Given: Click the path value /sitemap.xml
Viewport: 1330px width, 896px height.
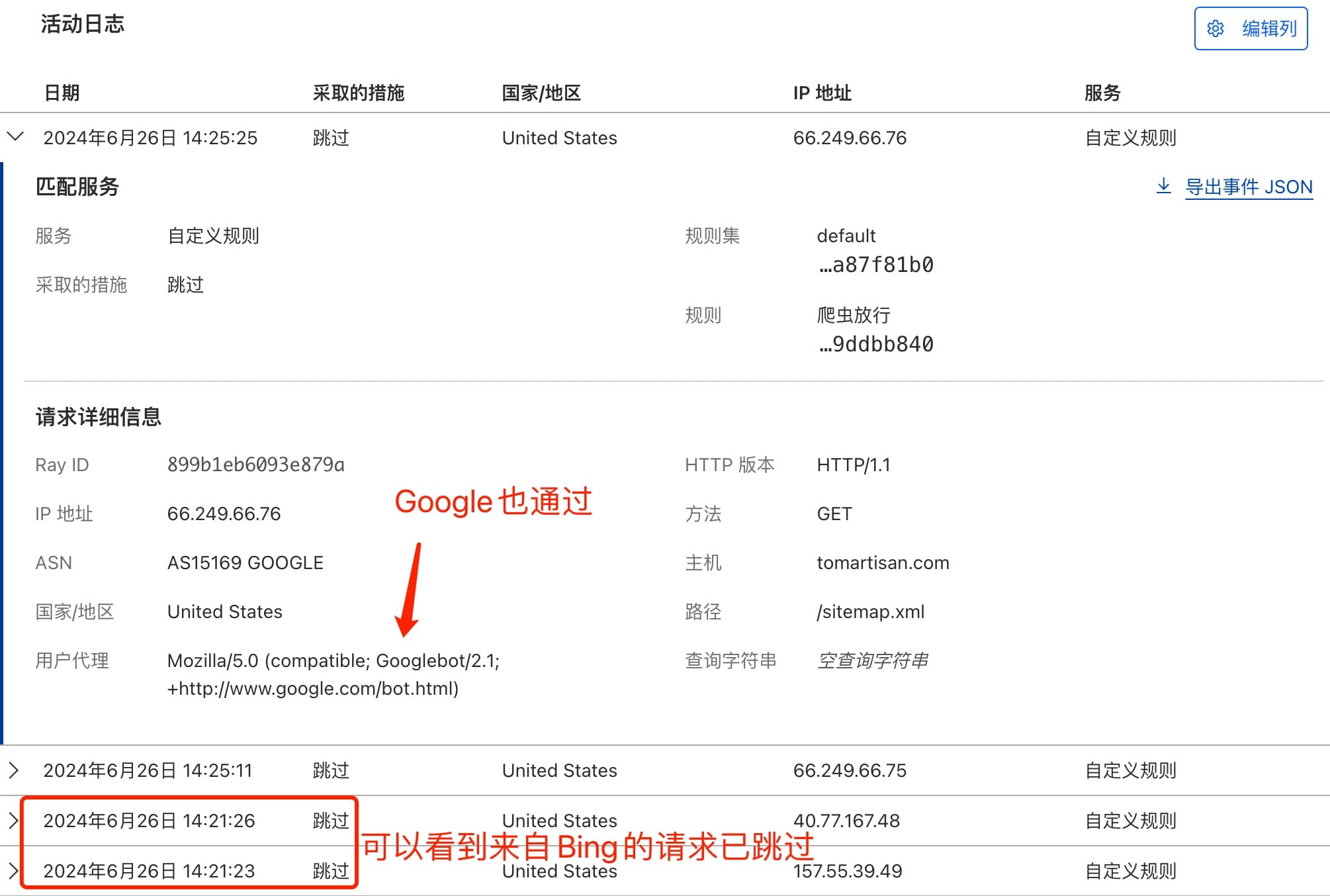Looking at the screenshot, I should 870,611.
